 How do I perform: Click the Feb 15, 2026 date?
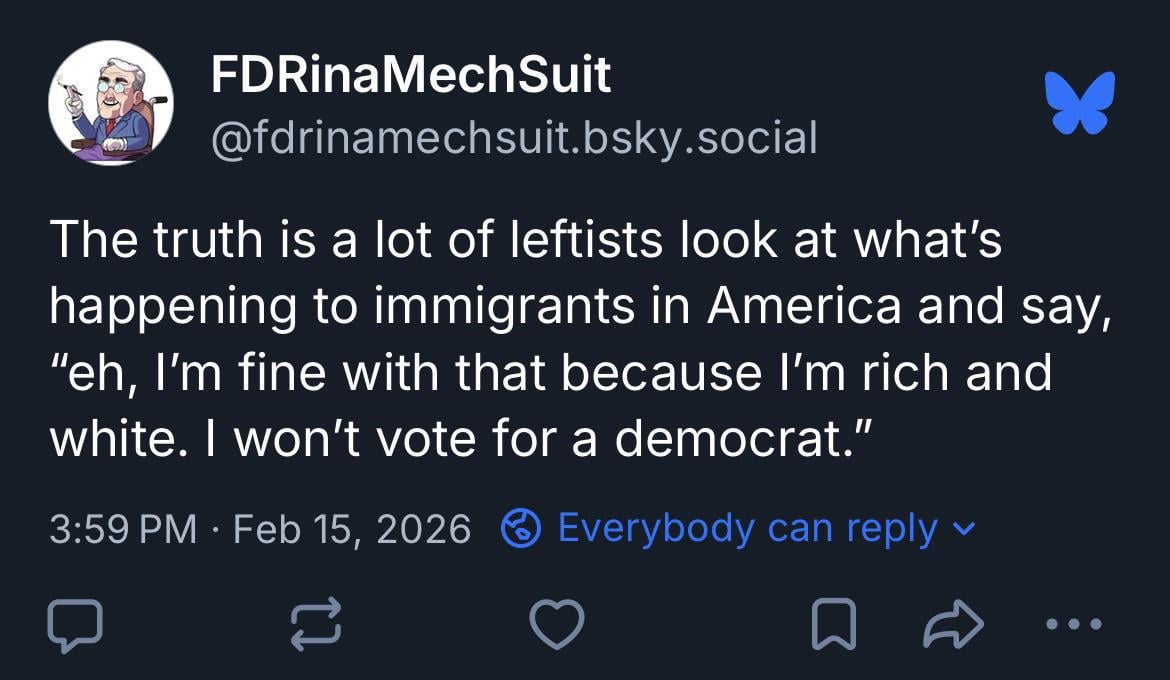click(x=351, y=528)
